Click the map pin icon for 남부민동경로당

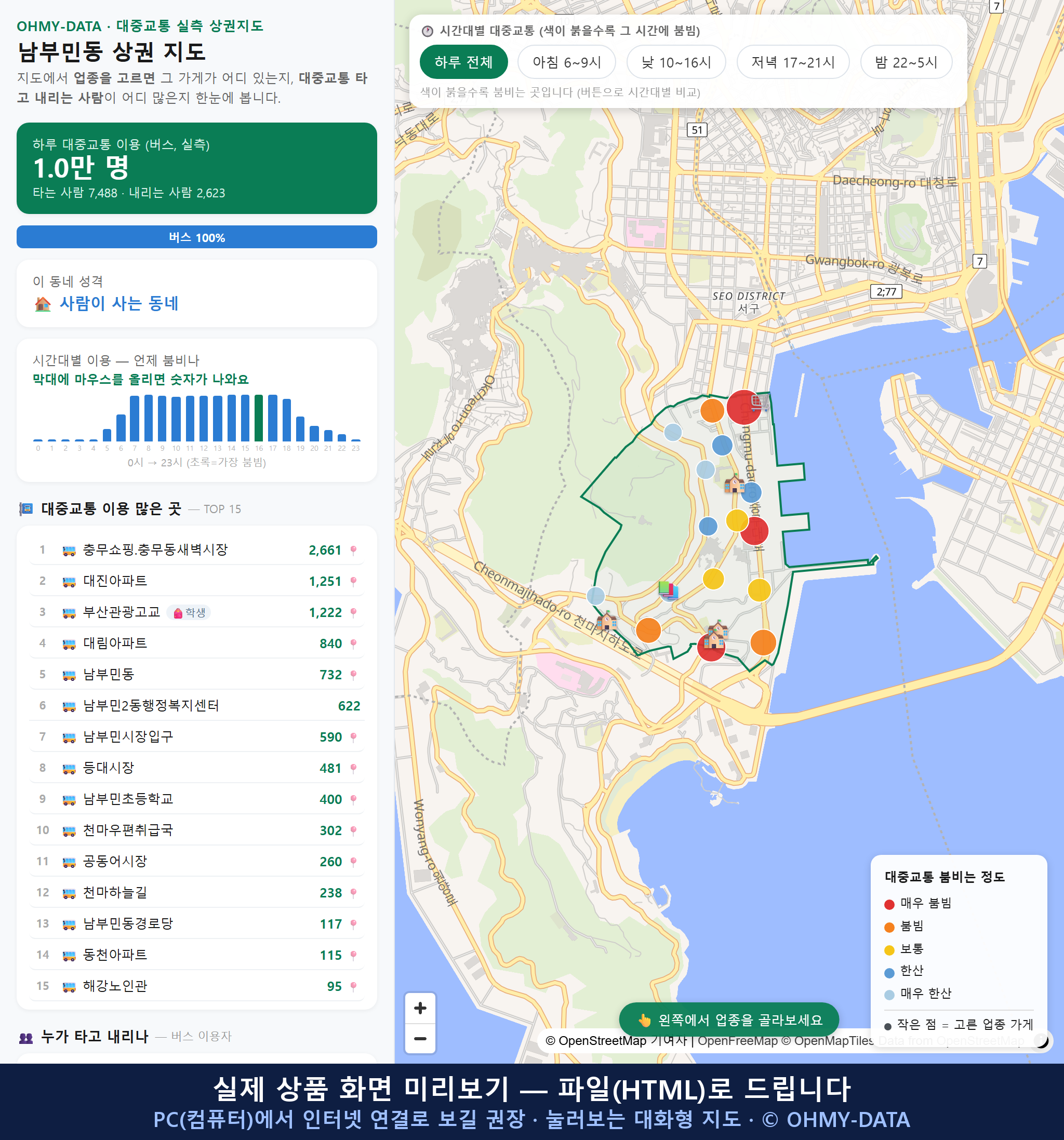[353, 924]
